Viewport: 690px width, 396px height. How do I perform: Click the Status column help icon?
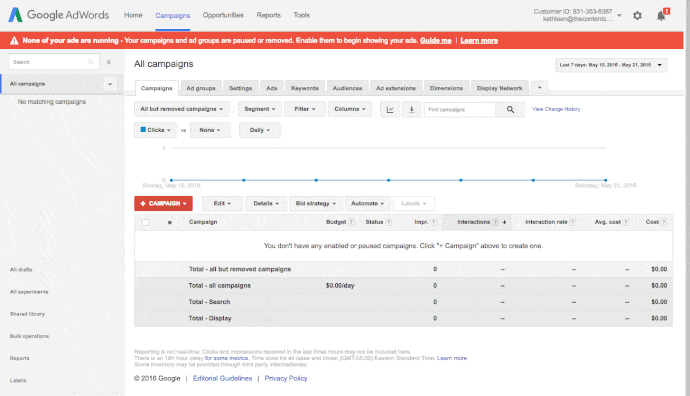[x=389, y=222]
